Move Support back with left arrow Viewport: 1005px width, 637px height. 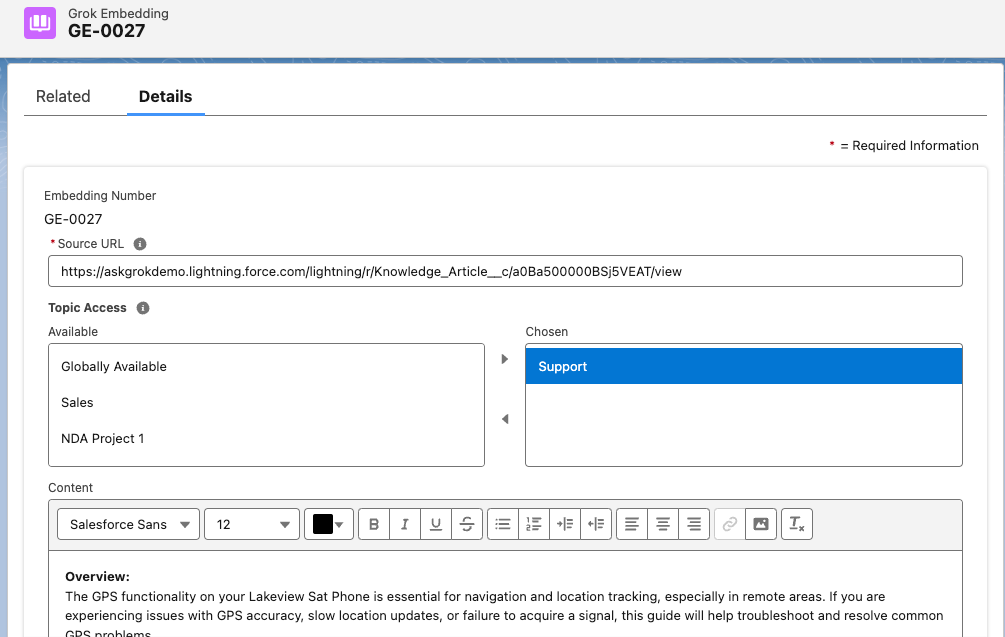[x=505, y=419]
